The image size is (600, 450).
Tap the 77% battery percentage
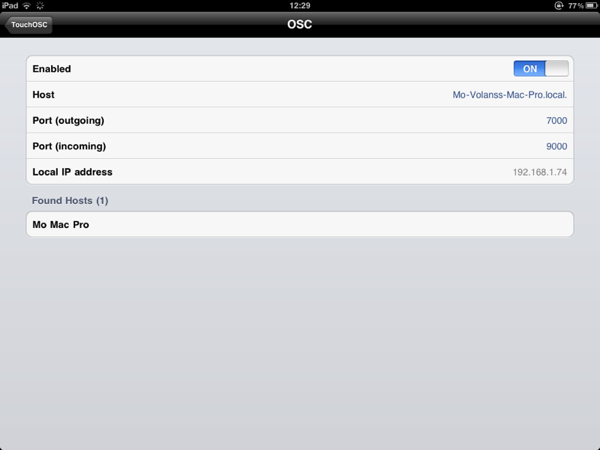tap(576, 6)
